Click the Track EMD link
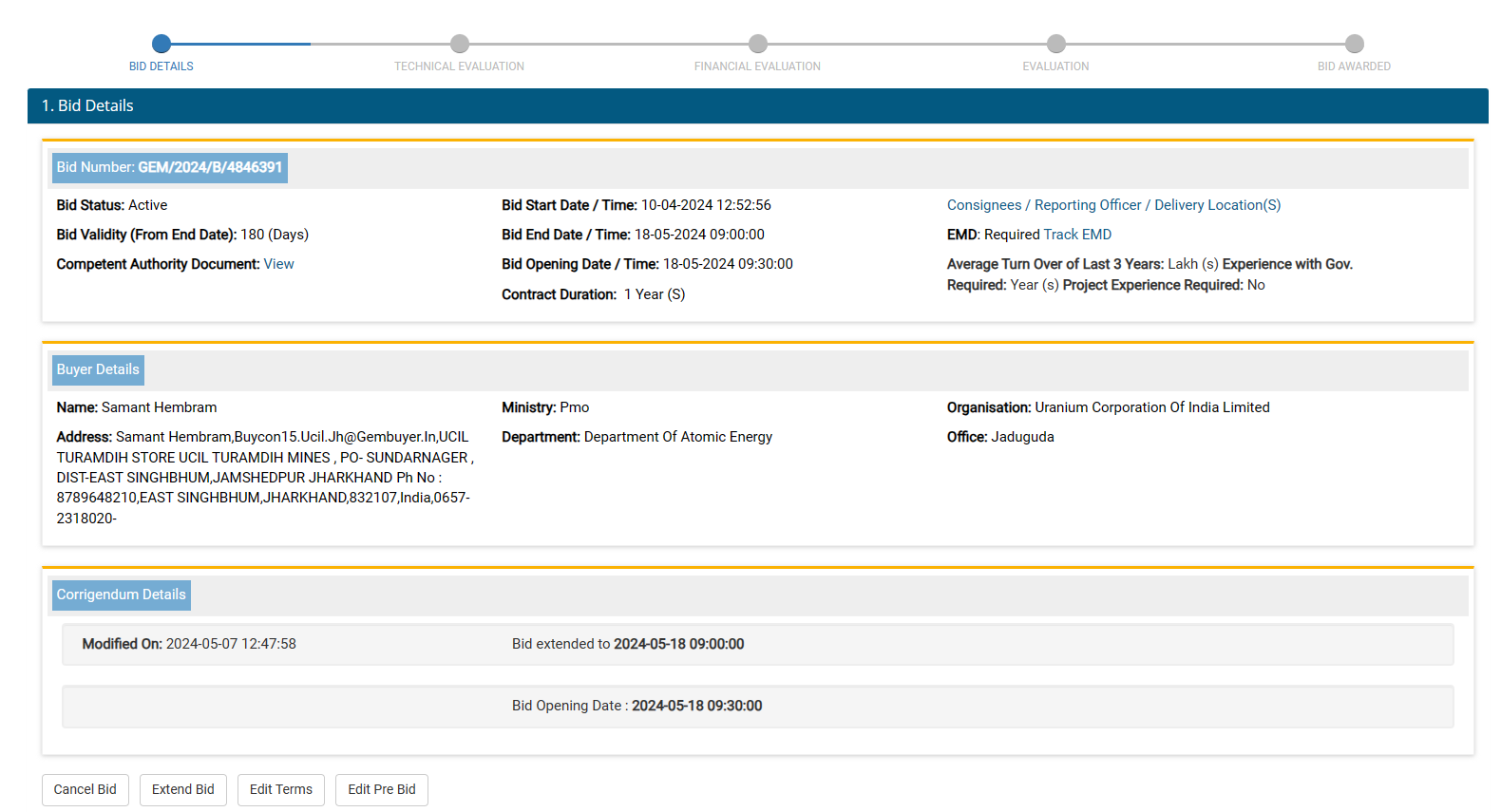 coord(1077,235)
